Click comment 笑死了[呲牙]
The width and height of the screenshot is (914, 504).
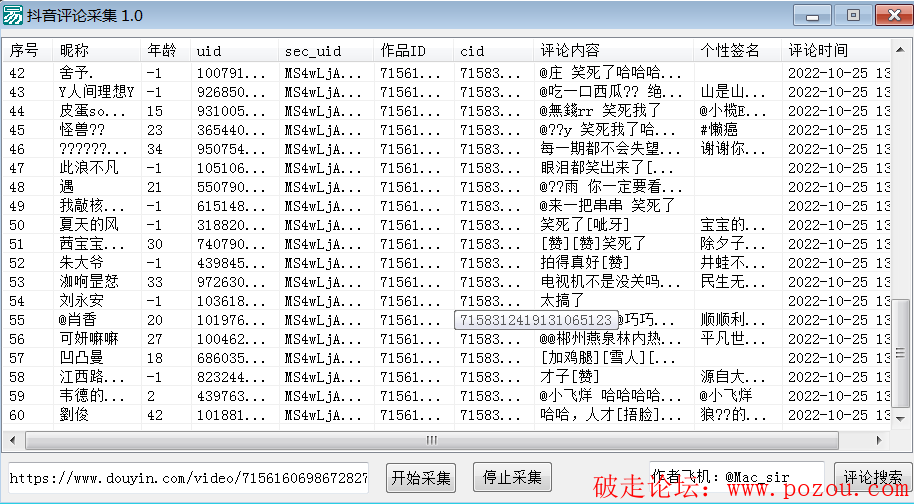(x=585, y=225)
